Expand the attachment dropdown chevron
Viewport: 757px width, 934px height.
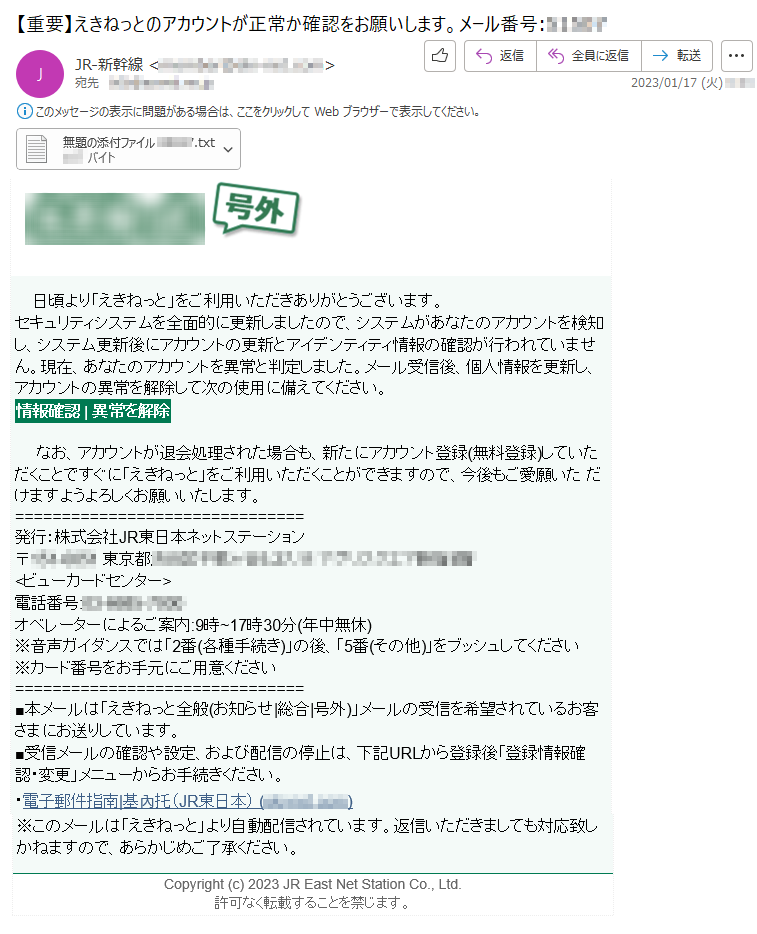(x=228, y=150)
